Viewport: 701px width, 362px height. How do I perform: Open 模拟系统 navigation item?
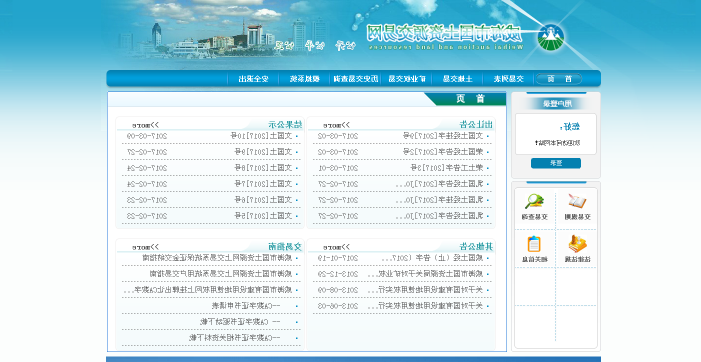point(304,79)
